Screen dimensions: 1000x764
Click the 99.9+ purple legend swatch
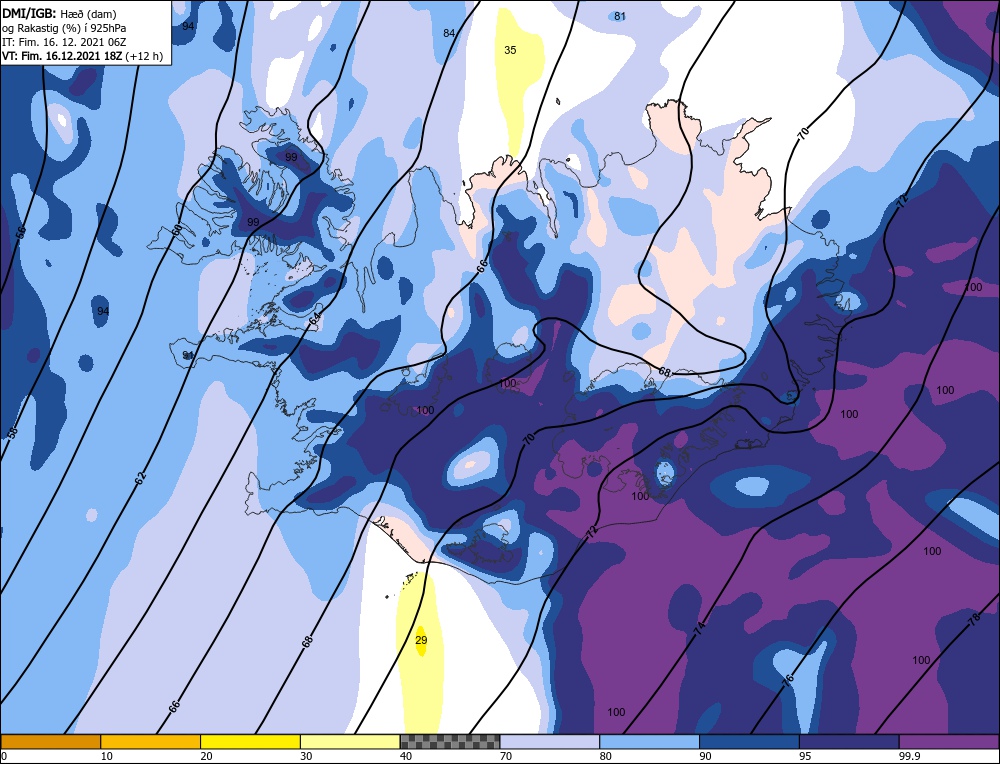tap(949, 741)
